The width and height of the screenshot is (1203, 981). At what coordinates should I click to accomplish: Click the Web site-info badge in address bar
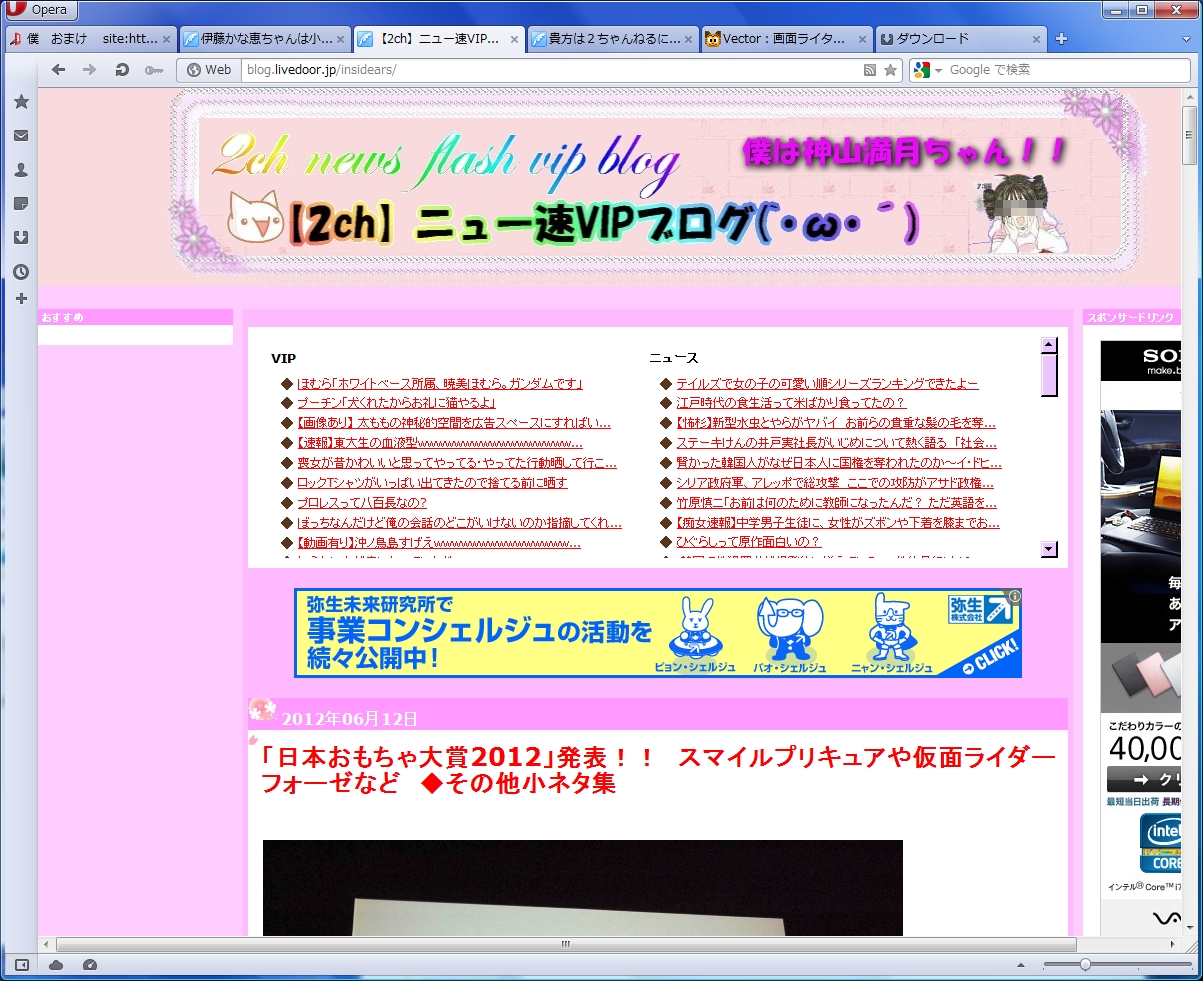209,70
